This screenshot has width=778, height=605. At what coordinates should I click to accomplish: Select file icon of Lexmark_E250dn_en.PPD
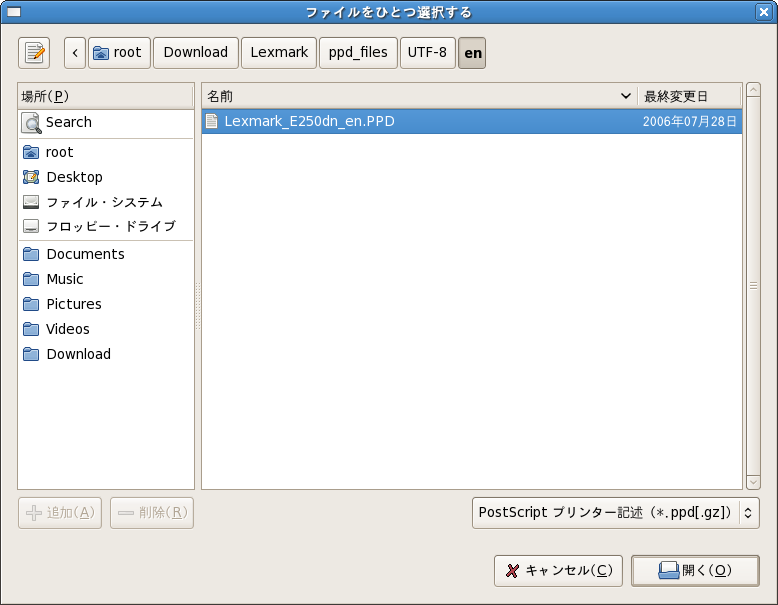(x=212, y=121)
